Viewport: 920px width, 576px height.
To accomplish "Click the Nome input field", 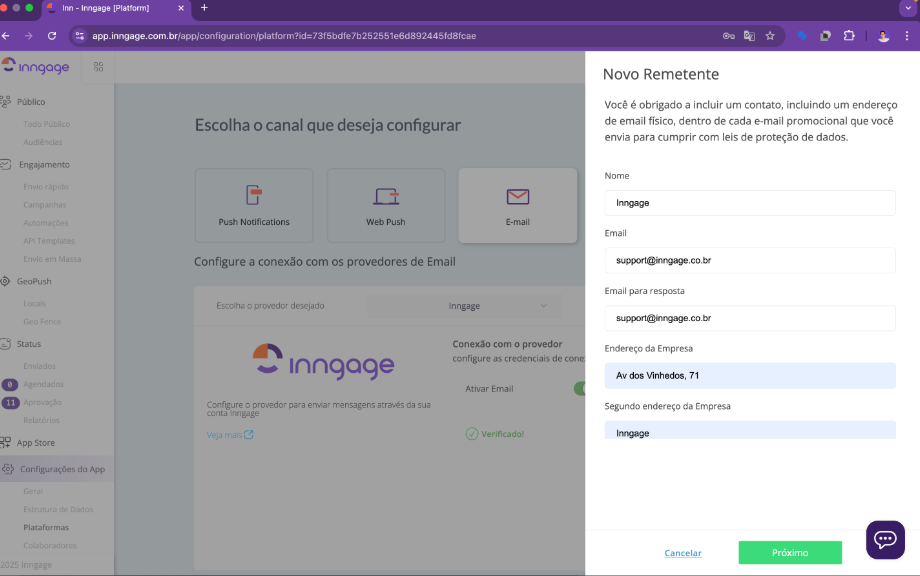I will (750, 203).
